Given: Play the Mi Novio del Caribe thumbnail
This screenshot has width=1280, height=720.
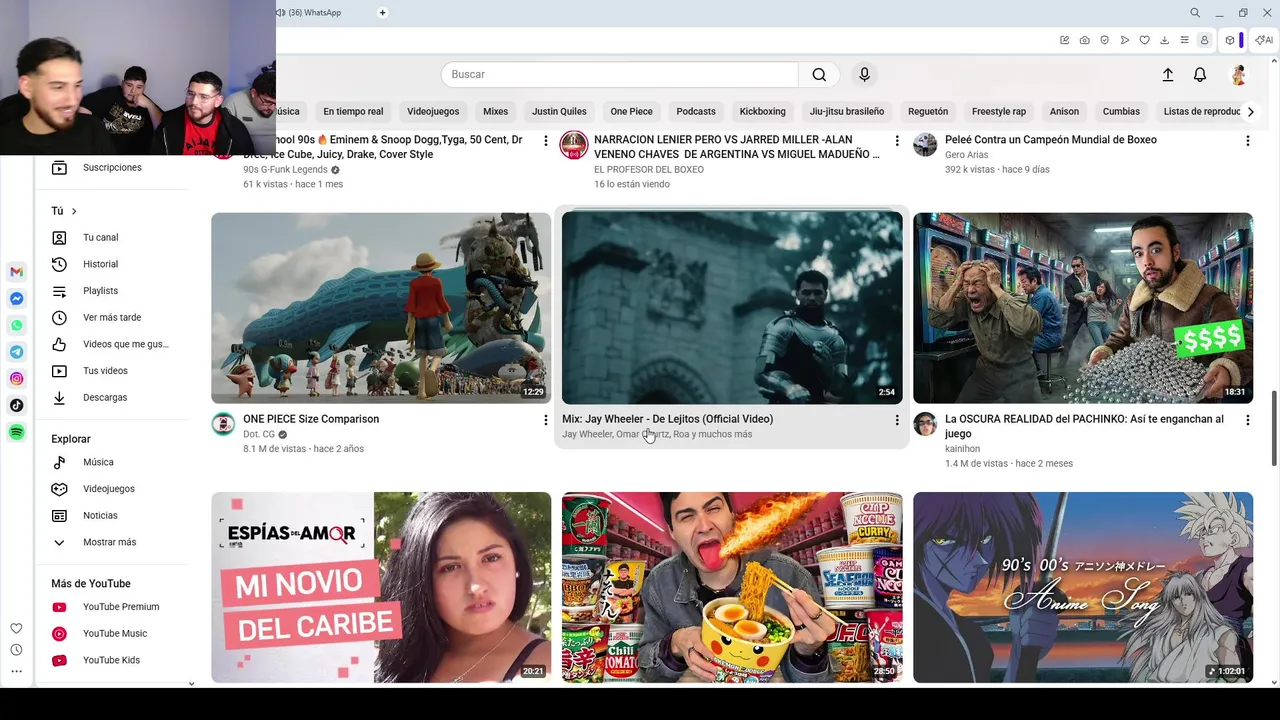Looking at the screenshot, I should 381,587.
